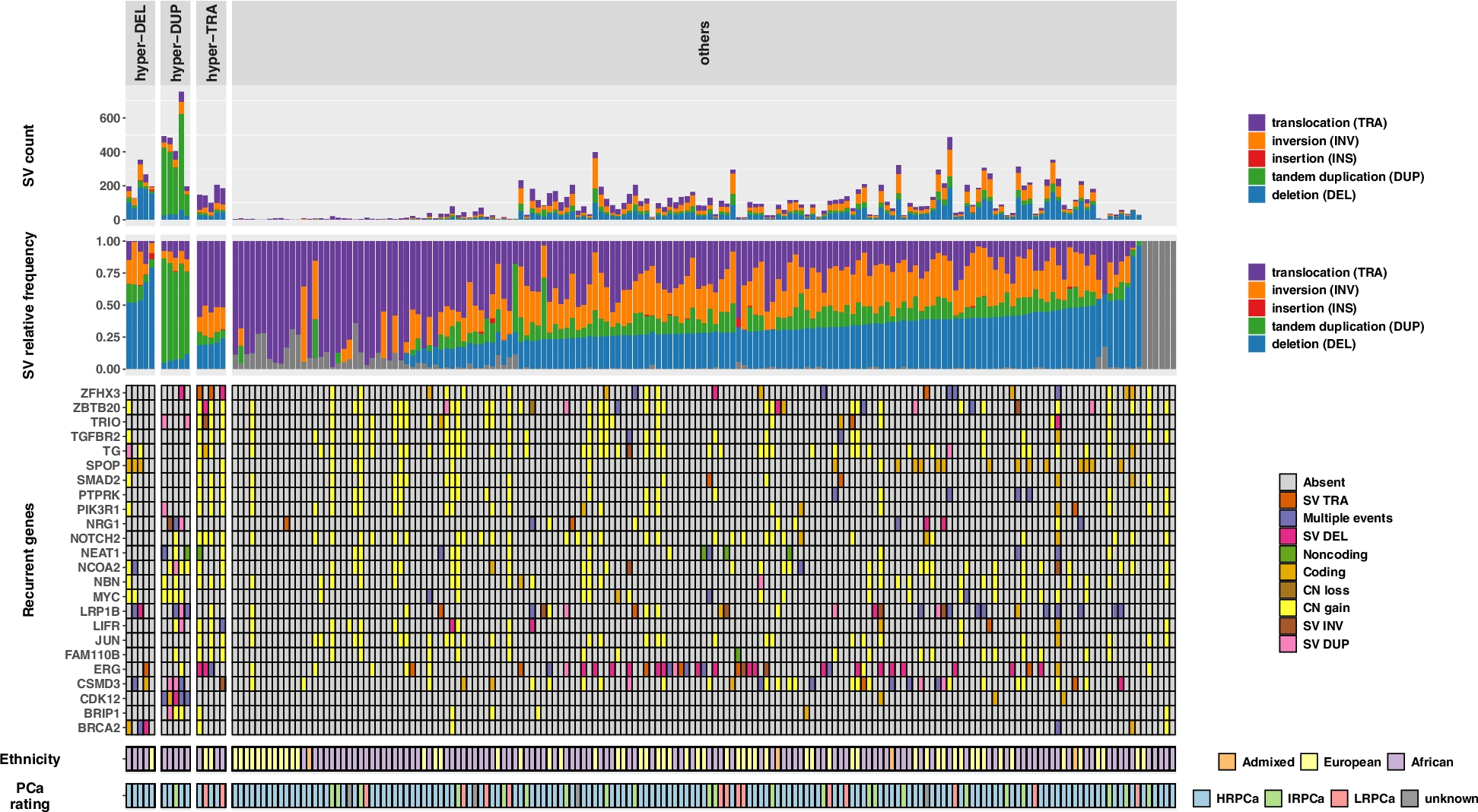
Task: Click the yellow CN gain legend swatch
Action: tap(1288, 607)
